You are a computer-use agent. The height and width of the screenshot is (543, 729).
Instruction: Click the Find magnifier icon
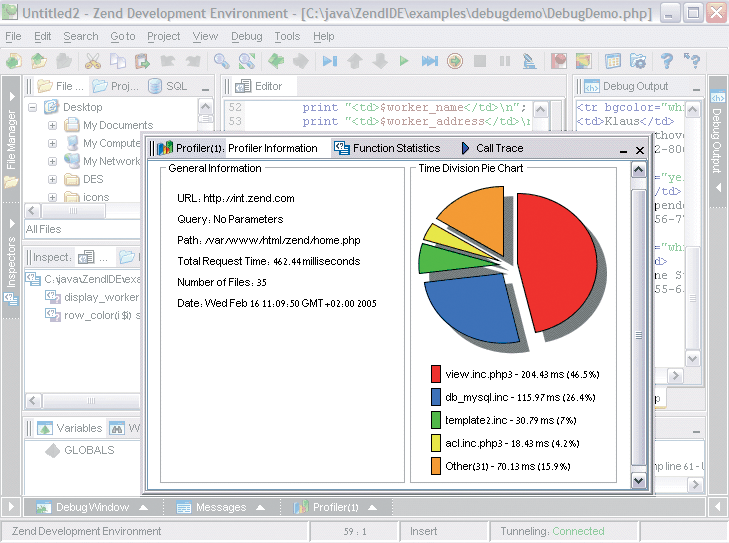[222, 61]
